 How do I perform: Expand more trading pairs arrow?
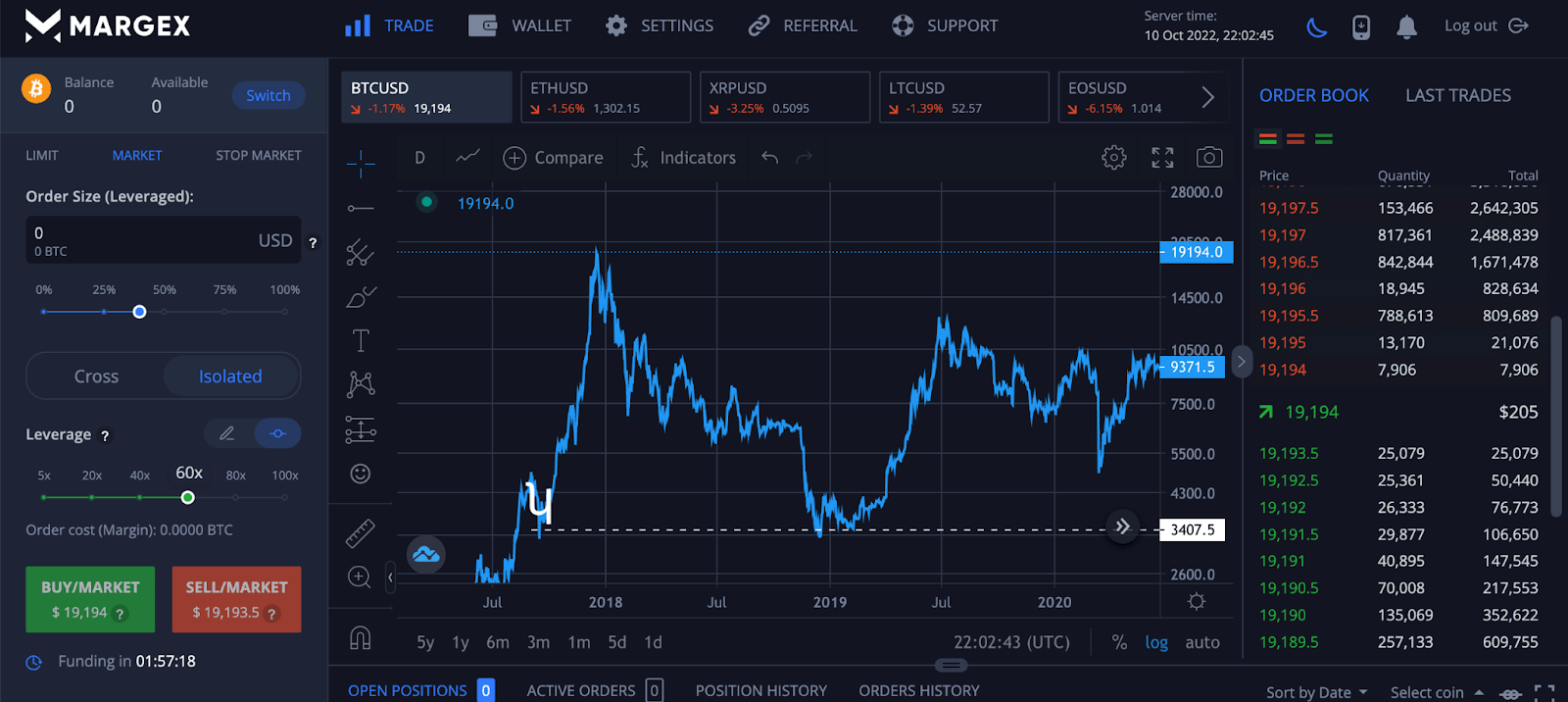(1207, 97)
